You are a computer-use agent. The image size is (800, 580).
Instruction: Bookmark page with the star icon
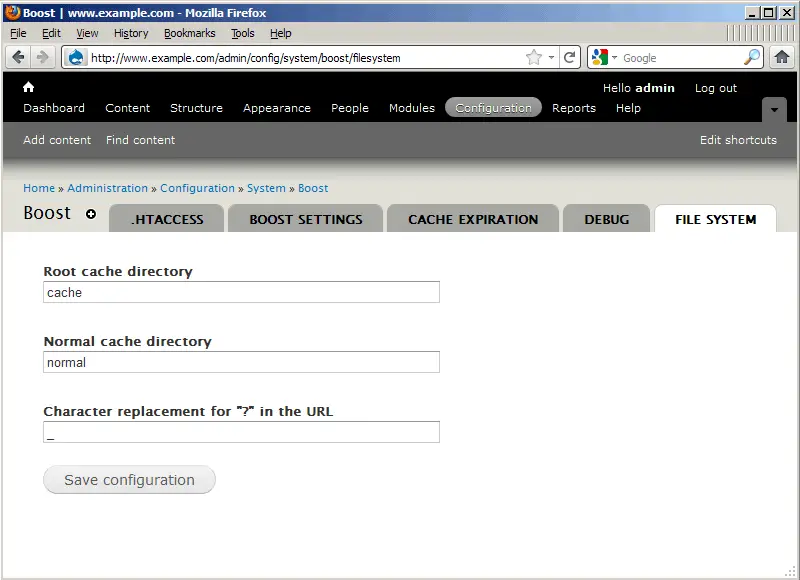[534, 57]
